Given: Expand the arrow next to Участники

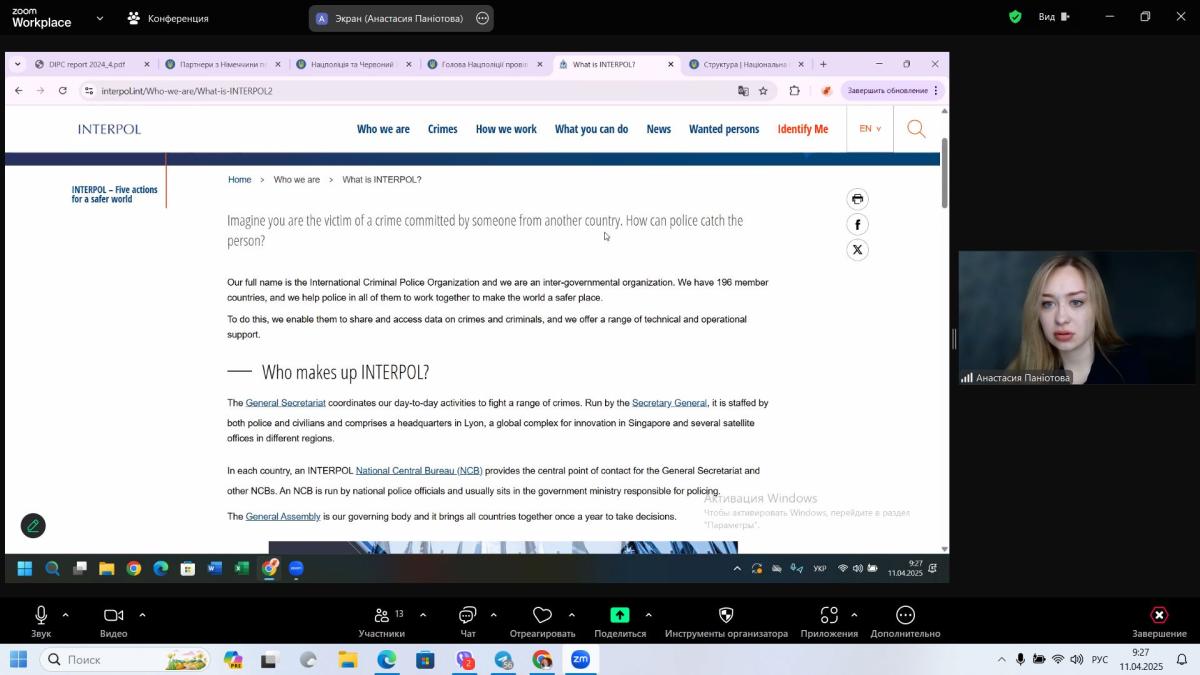Looking at the screenshot, I should pyautogui.click(x=422, y=615).
